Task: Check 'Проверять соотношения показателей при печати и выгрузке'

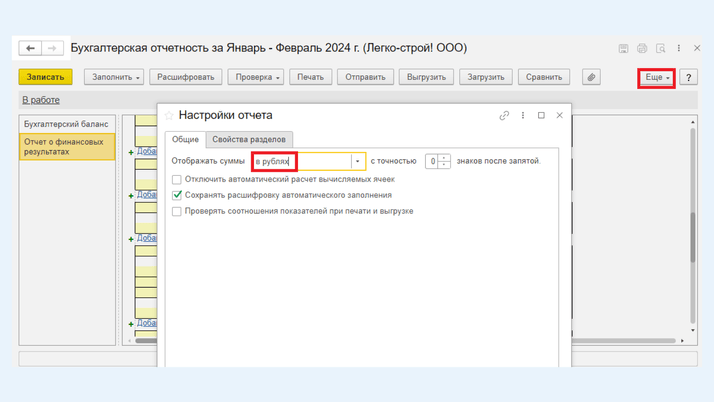Action: 177,211
